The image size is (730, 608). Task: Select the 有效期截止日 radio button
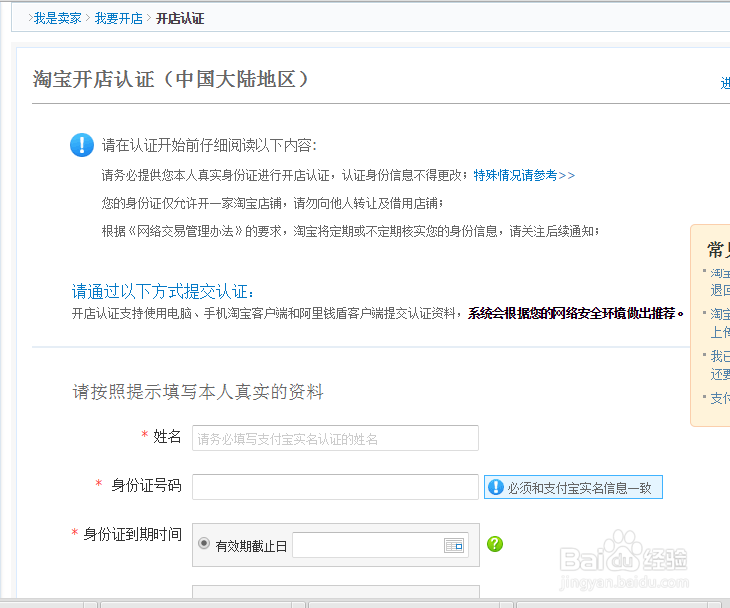204,543
